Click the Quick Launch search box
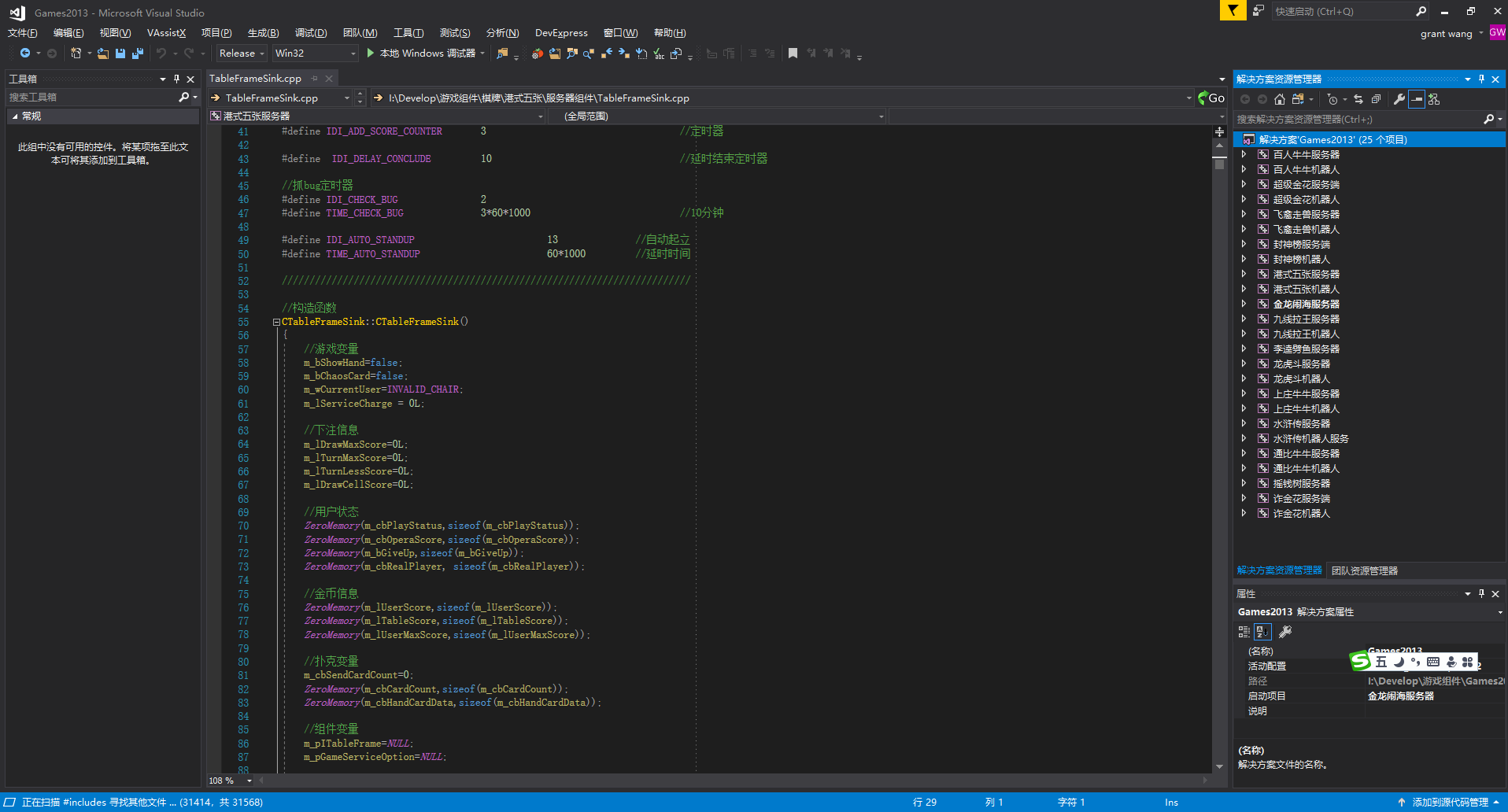Screen dimensions: 1508x812 [x=1343, y=11]
